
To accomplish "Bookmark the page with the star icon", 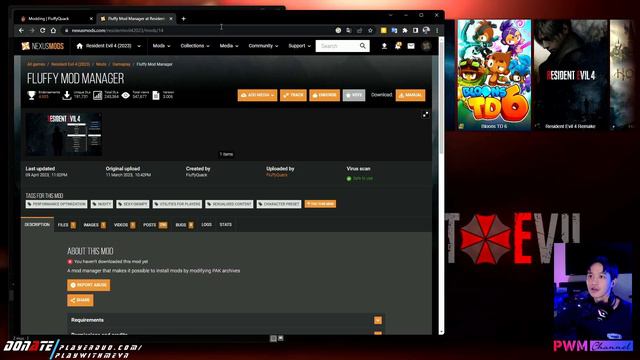I will 370,30.
